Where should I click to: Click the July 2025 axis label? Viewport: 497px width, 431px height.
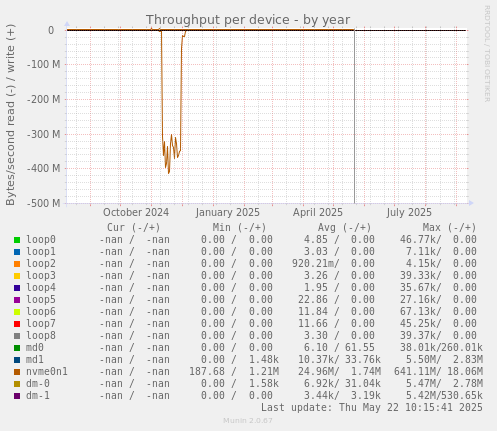(409, 213)
